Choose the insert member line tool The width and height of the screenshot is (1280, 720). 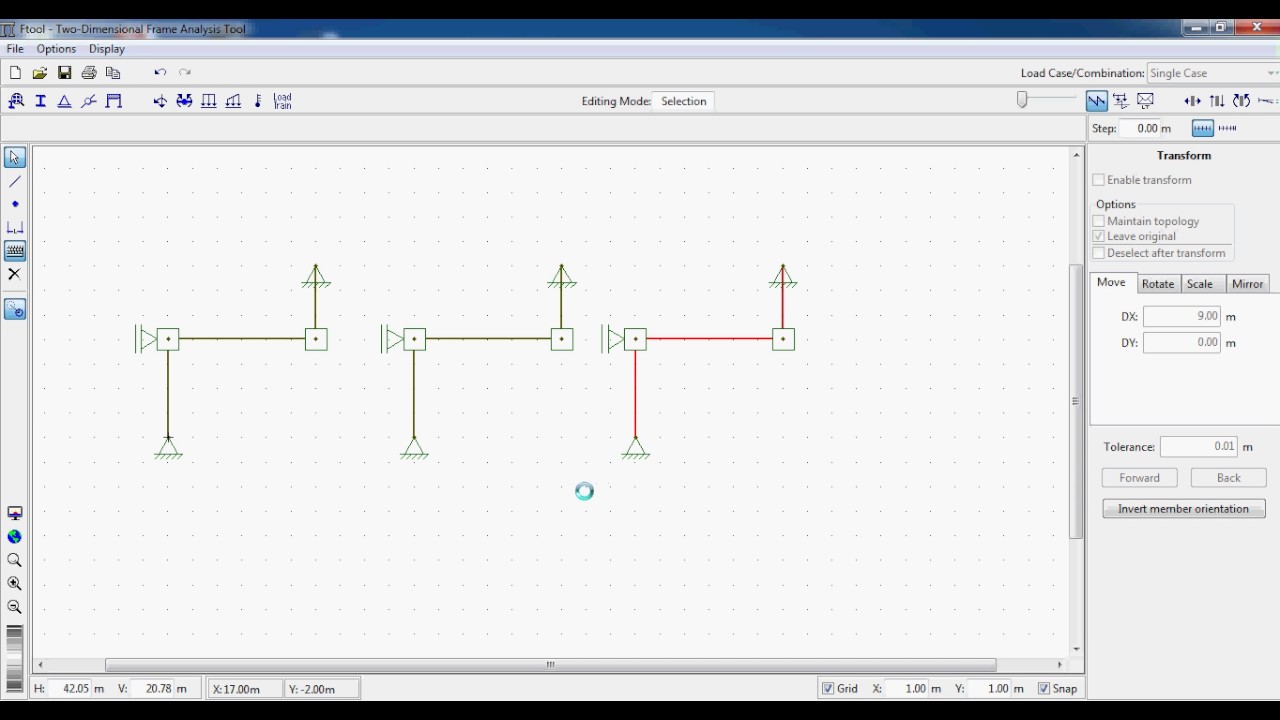(x=15, y=182)
